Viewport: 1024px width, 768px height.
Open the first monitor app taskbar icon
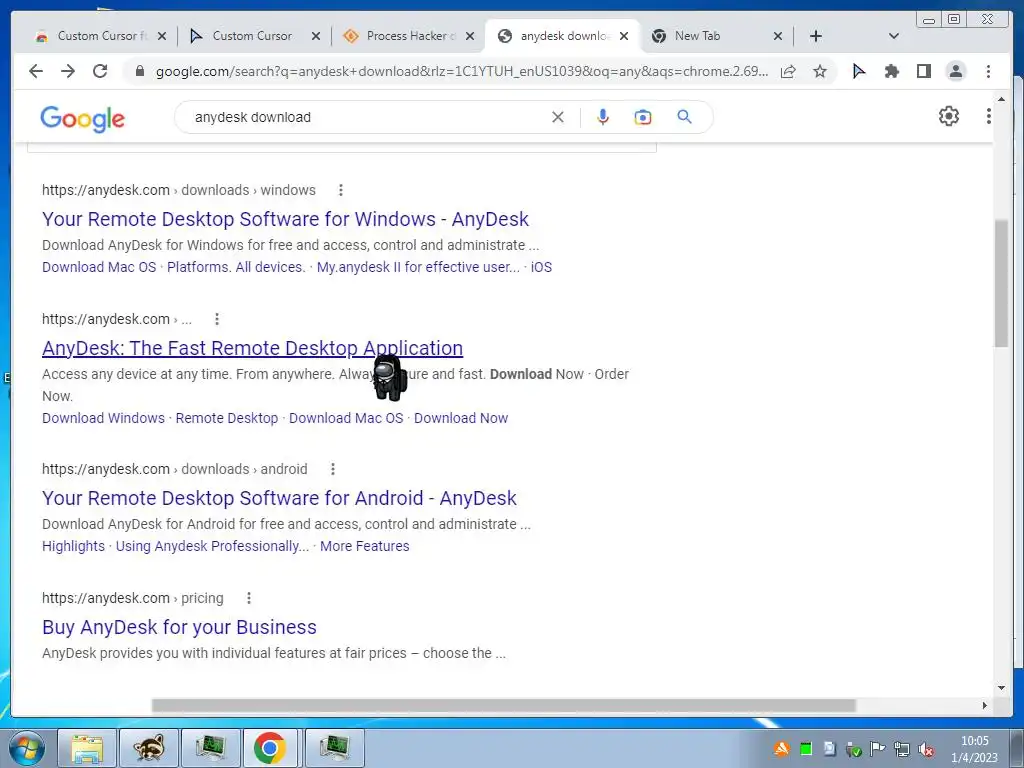coord(210,748)
